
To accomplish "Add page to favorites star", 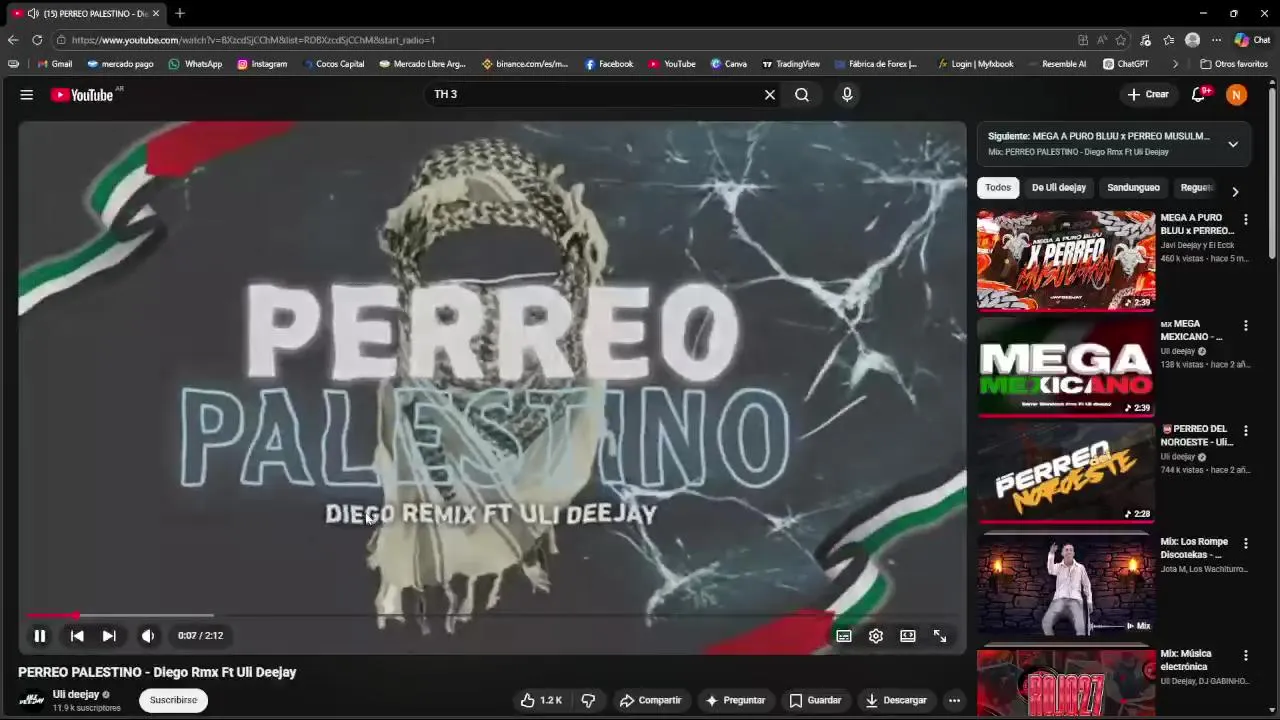I will pyautogui.click(x=1121, y=40).
